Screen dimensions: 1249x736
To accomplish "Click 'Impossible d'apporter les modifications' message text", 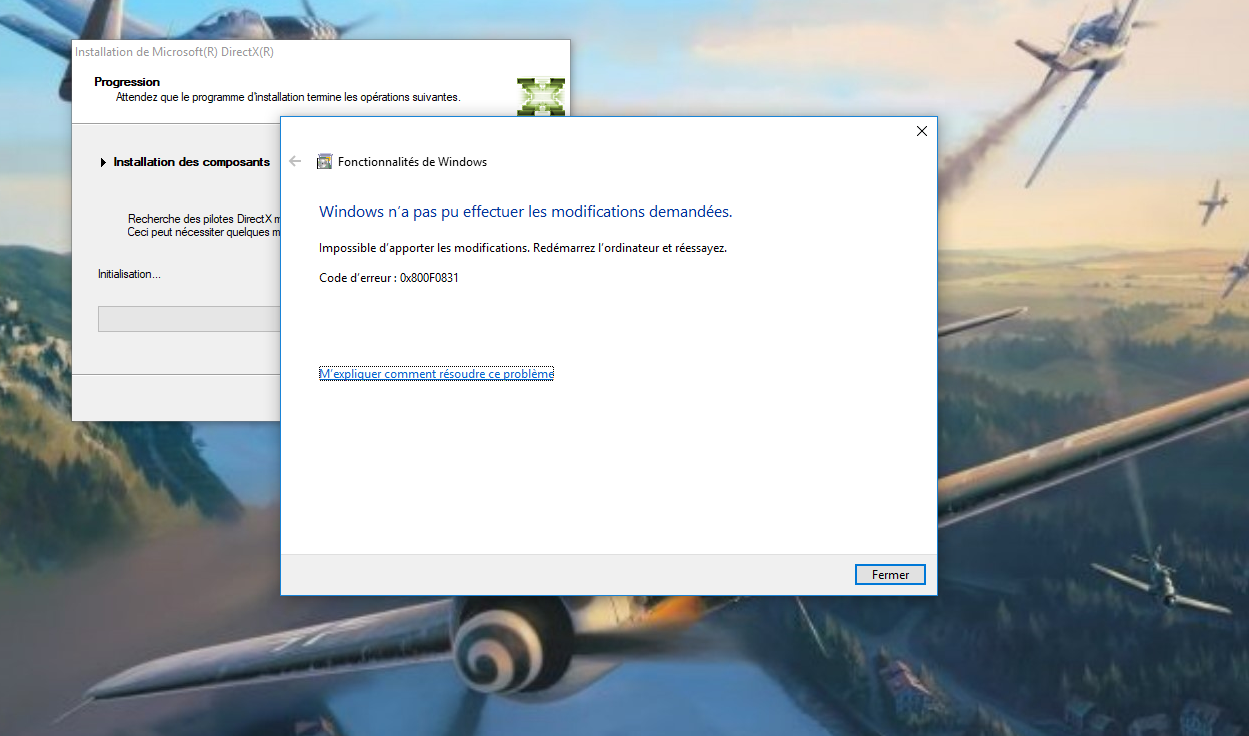I will pos(523,248).
